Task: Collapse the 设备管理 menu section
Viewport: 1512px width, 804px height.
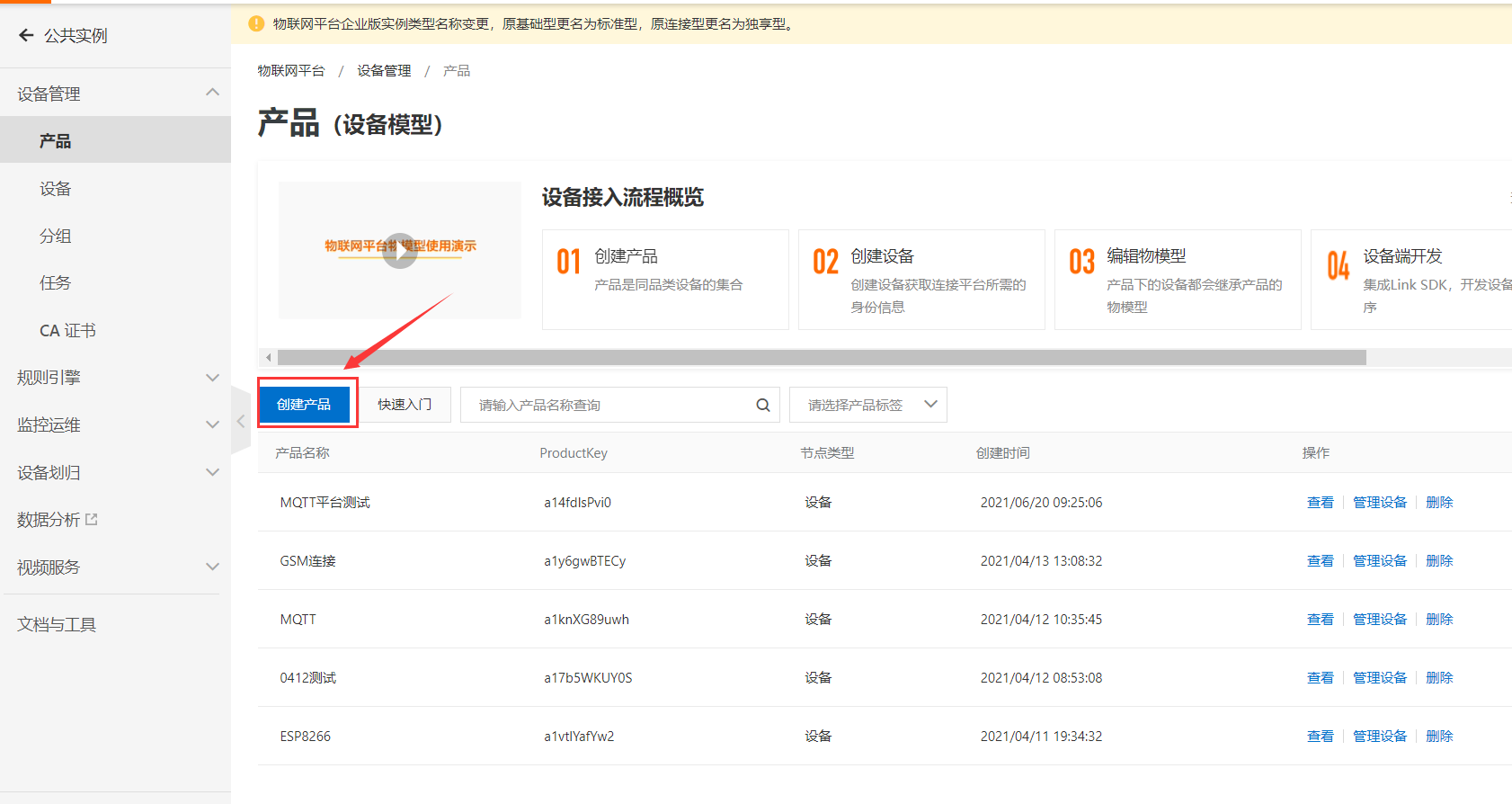Action: pos(212,93)
